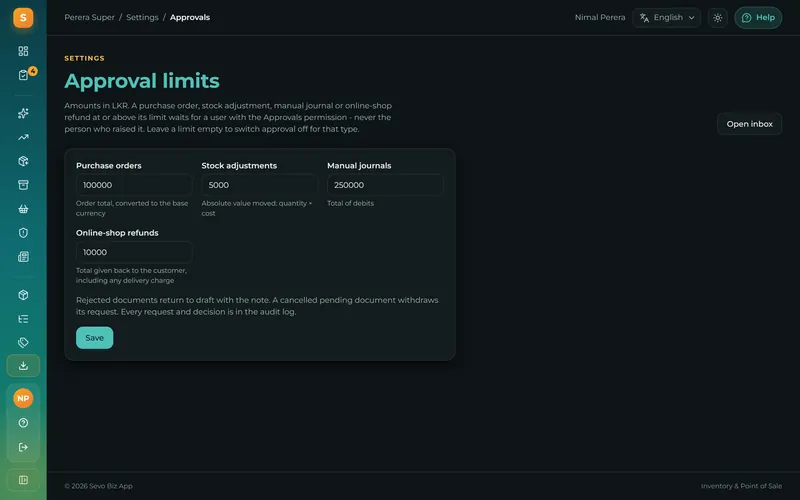Click the orange SETTINGS section label
800x500 pixels.
point(84,59)
